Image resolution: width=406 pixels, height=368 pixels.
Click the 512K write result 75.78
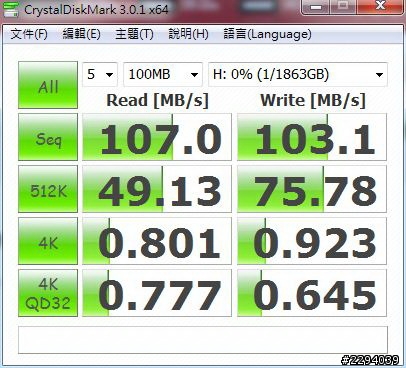pyautogui.click(x=312, y=189)
